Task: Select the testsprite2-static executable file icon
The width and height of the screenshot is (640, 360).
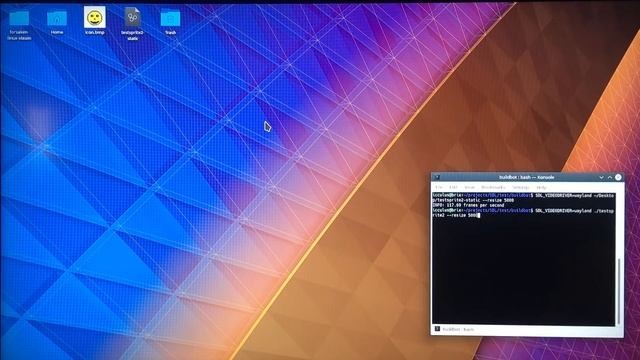Action: (x=132, y=24)
